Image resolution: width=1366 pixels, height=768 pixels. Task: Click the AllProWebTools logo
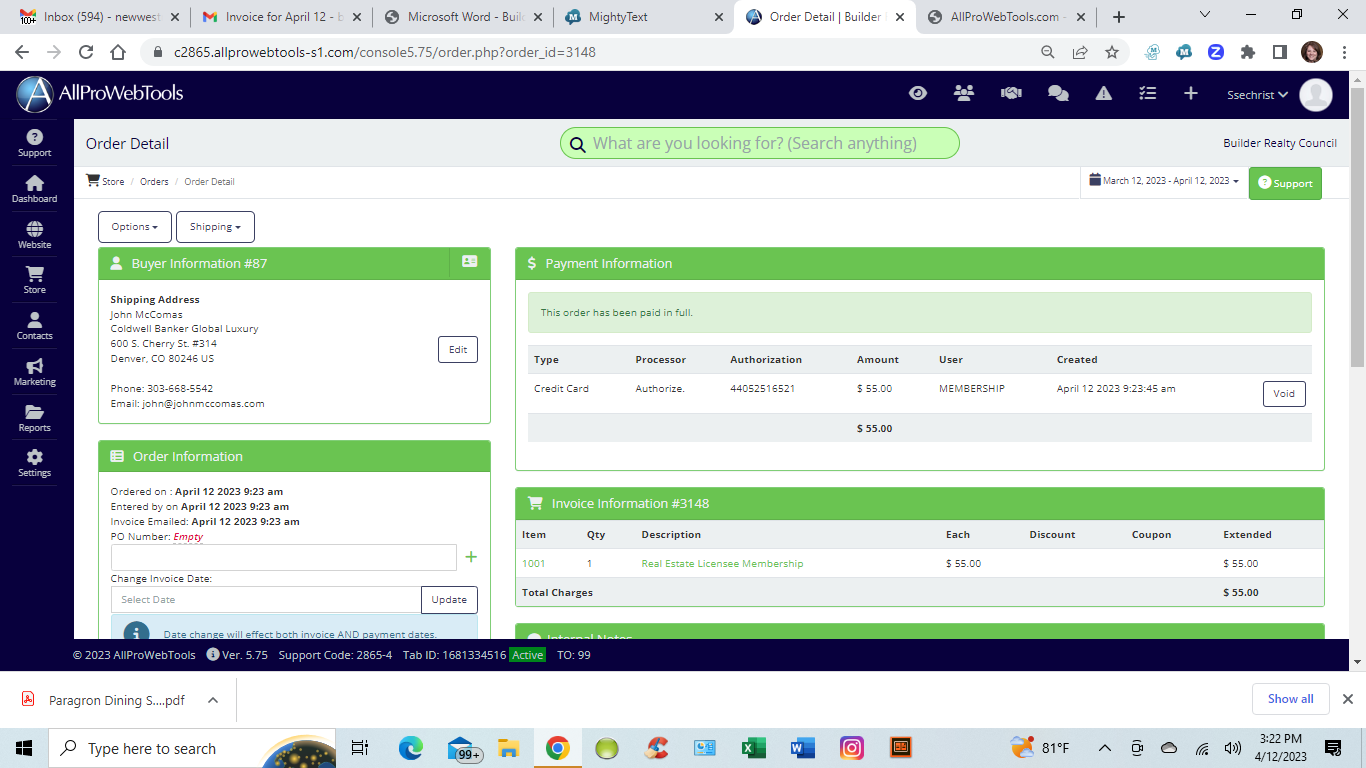(100, 94)
